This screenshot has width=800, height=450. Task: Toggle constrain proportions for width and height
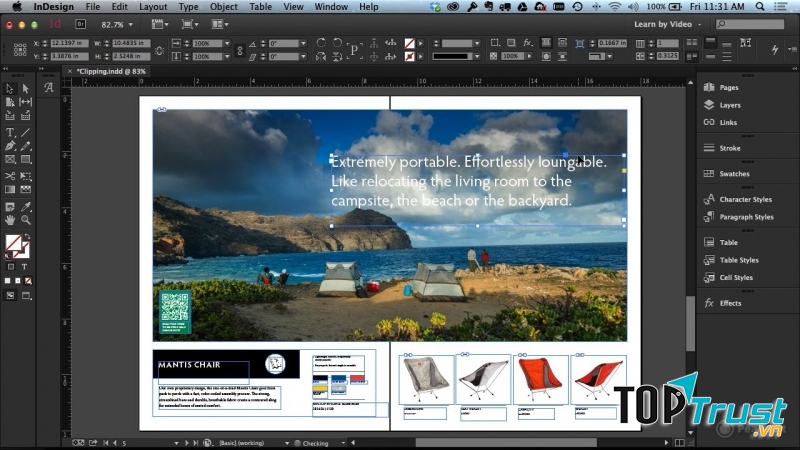tap(159, 50)
